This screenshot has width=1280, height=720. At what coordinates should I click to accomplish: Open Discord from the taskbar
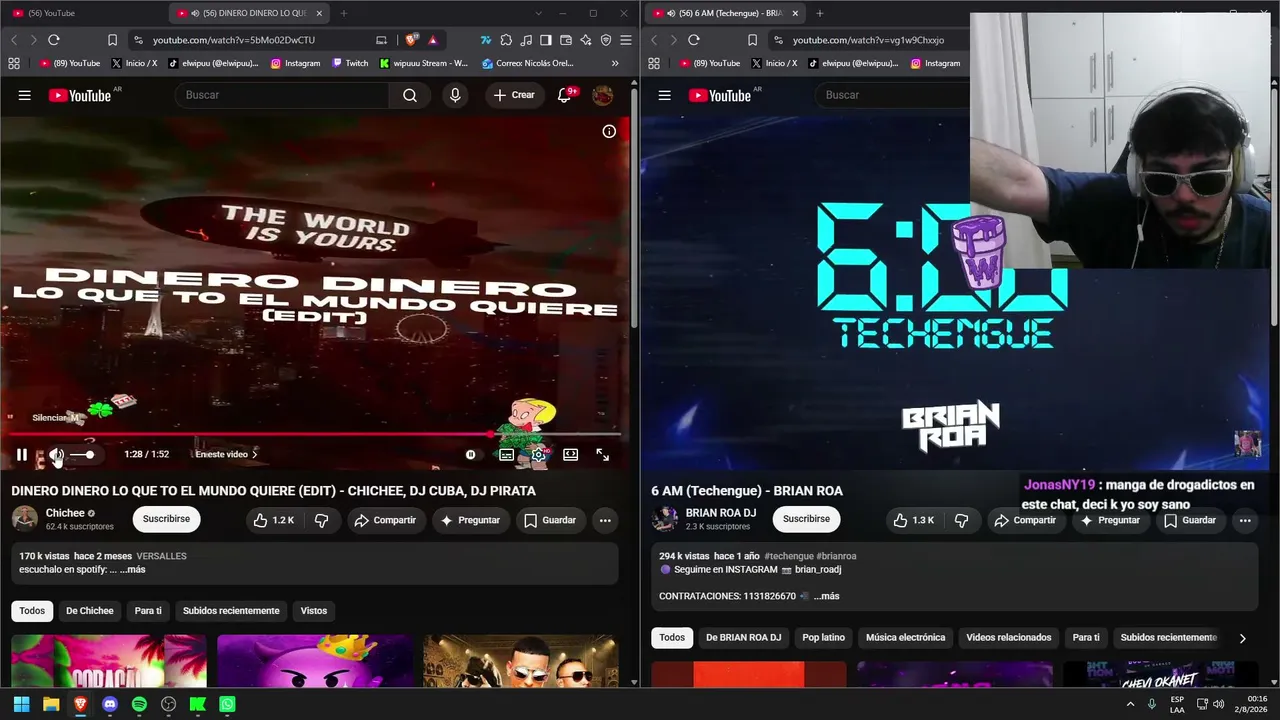click(x=110, y=704)
